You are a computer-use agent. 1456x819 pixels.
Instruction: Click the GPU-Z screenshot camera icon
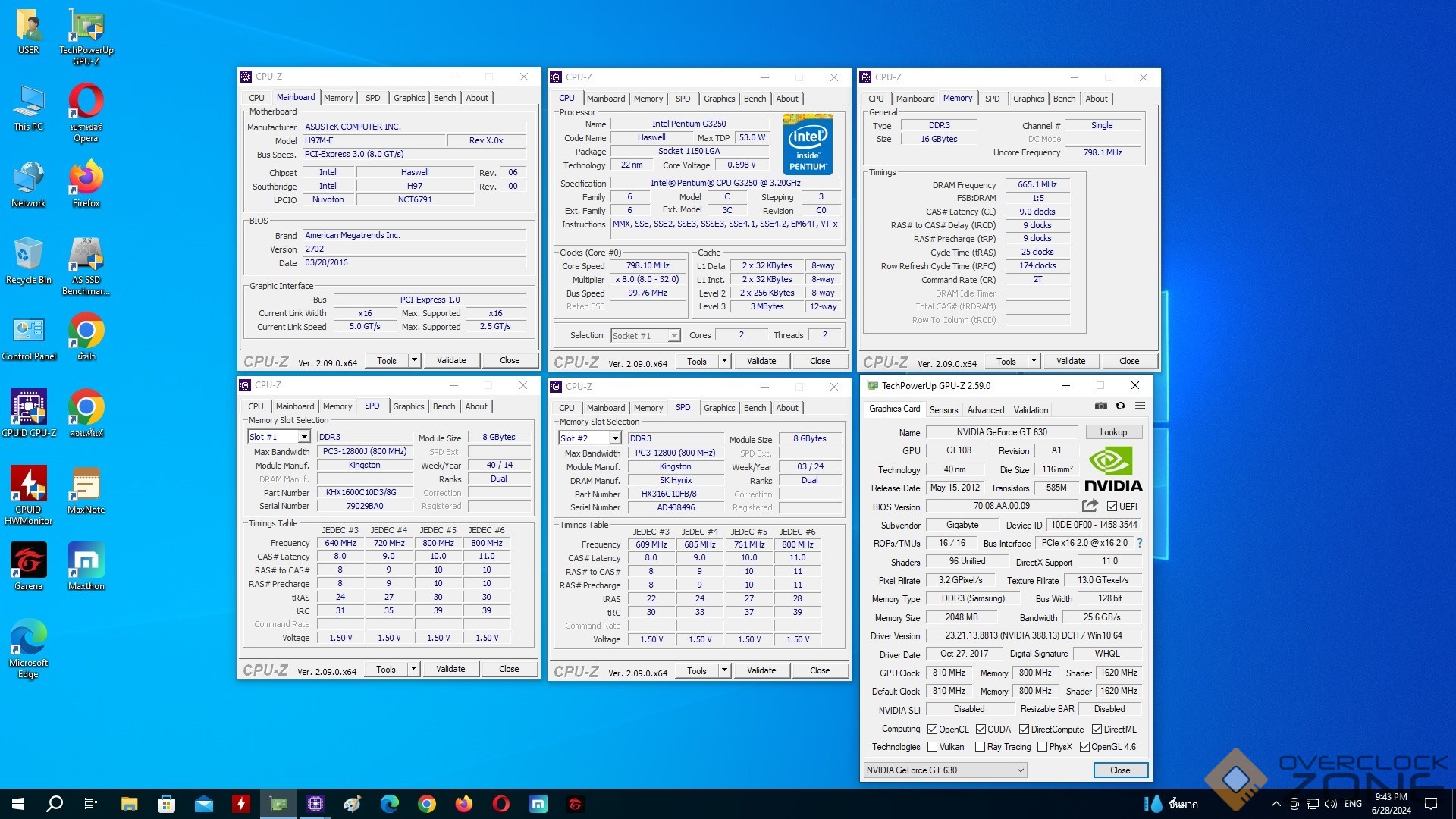(1100, 406)
